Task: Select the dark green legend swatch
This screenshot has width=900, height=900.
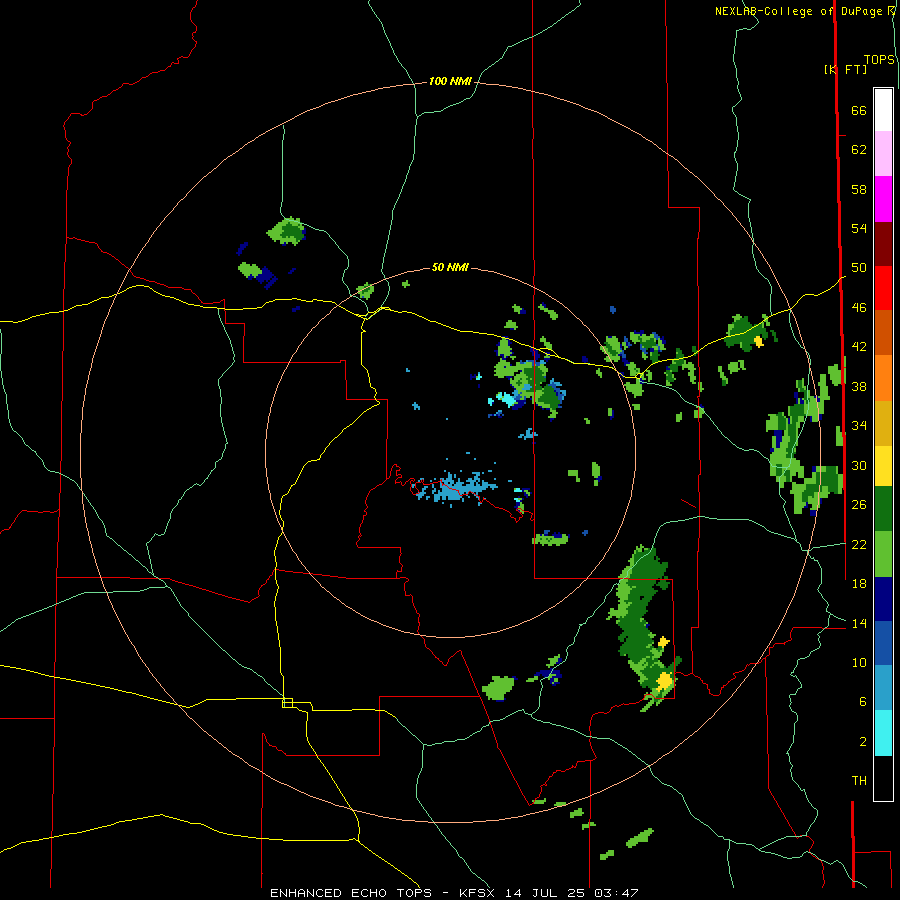Action: (883, 509)
